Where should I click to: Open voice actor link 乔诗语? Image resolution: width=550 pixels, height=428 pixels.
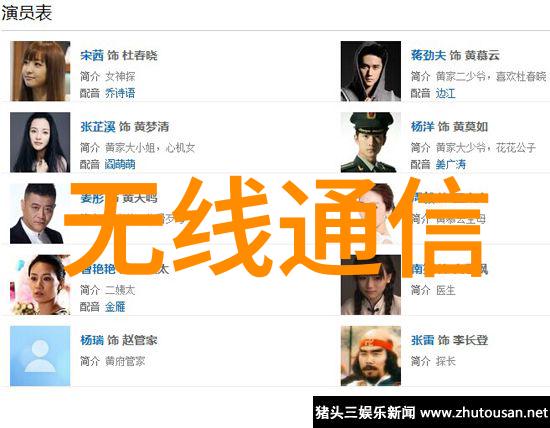click(120, 93)
